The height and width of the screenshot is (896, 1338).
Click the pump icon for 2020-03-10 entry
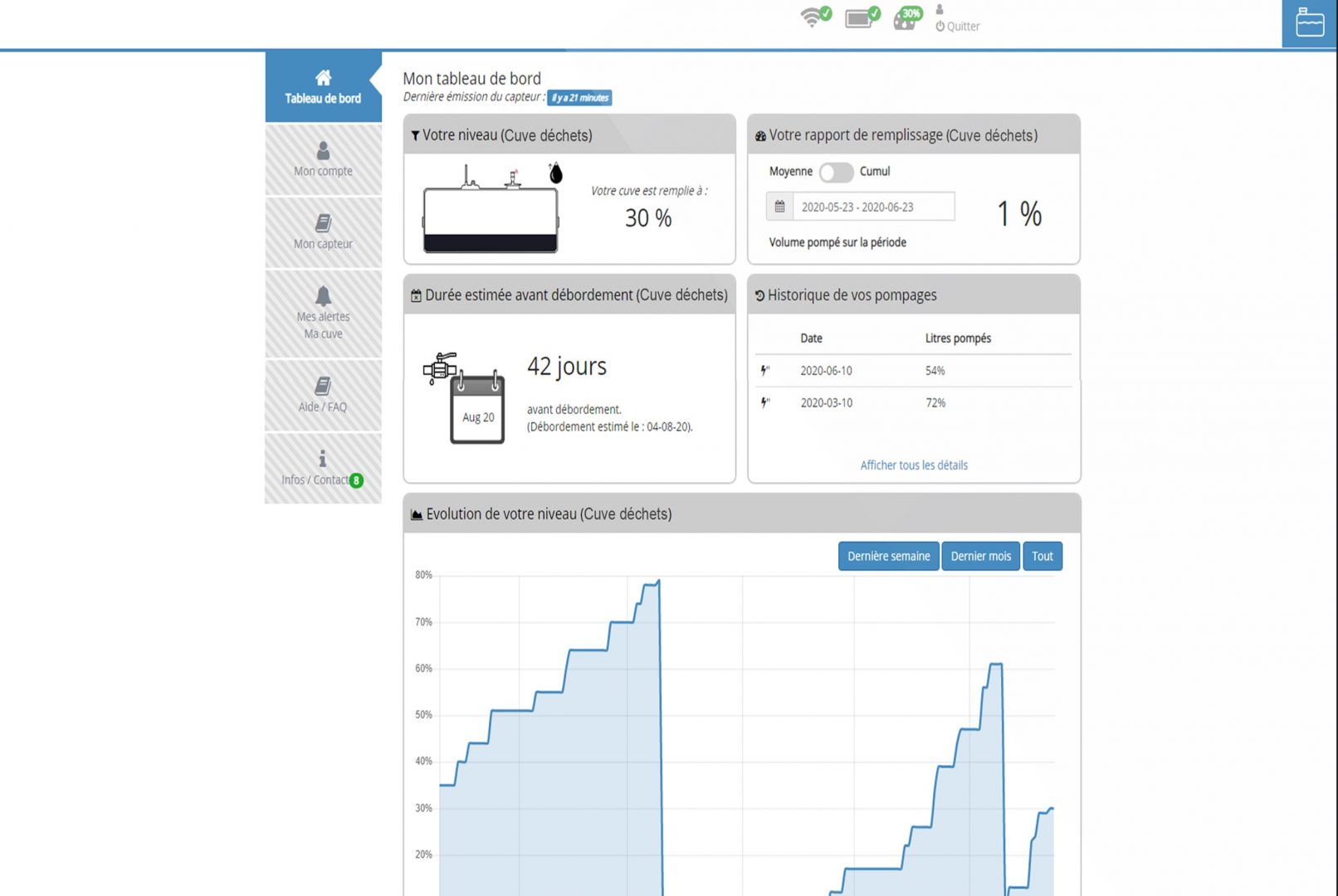pyautogui.click(x=765, y=403)
